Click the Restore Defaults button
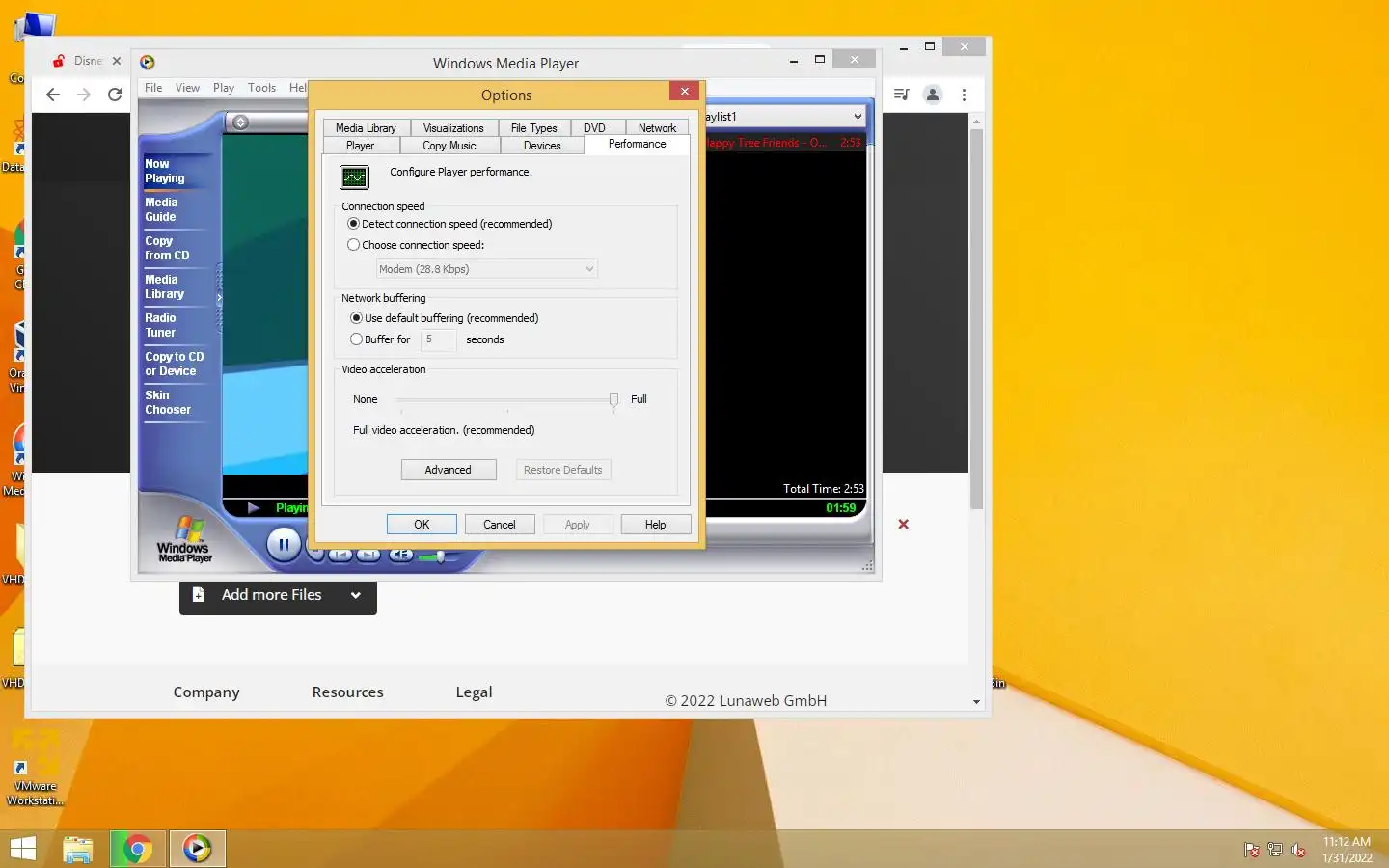The height and width of the screenshot is (868, 1389). (563, 470)
